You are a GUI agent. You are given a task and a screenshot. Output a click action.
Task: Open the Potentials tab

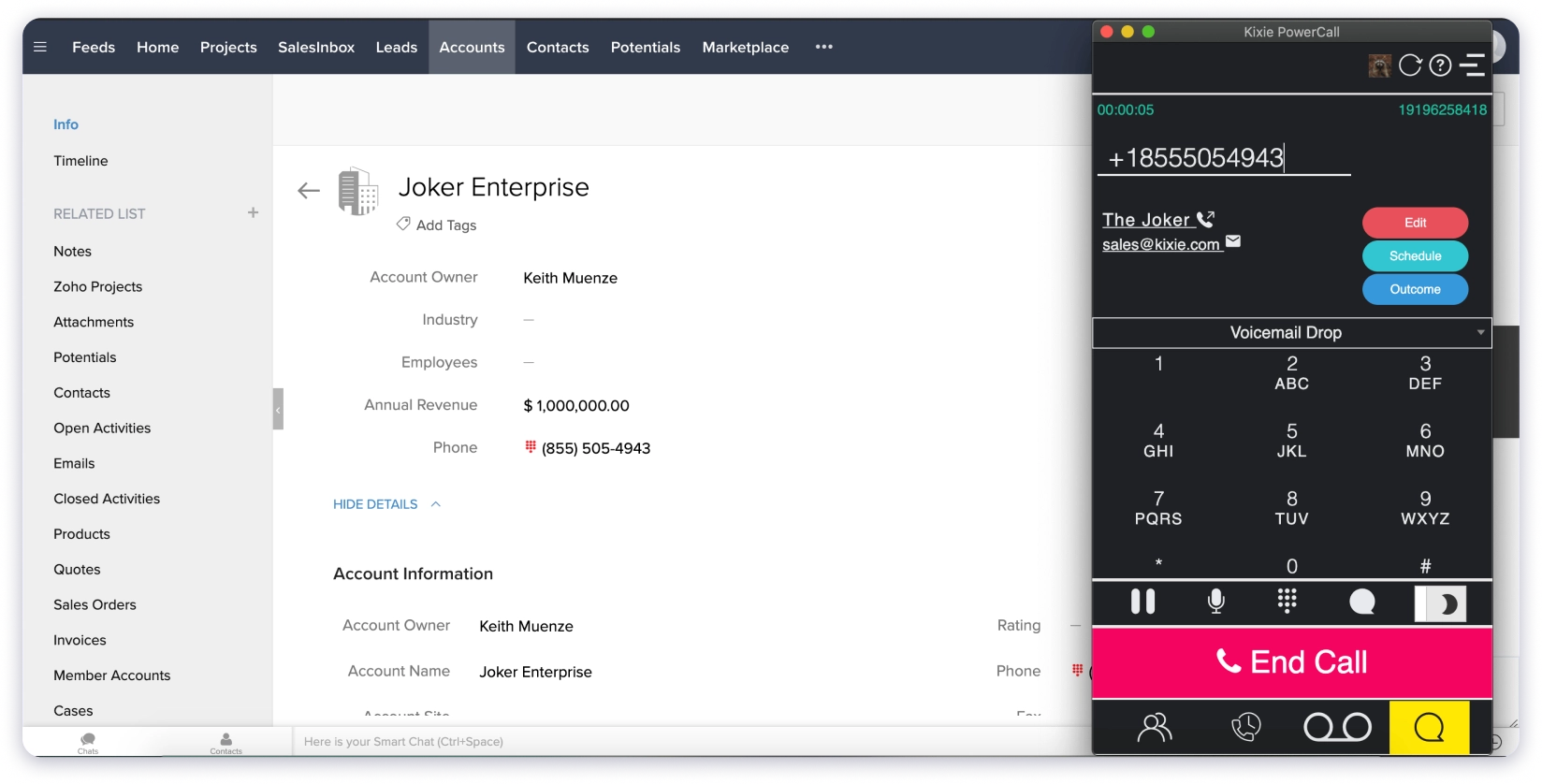click(646, 47)
